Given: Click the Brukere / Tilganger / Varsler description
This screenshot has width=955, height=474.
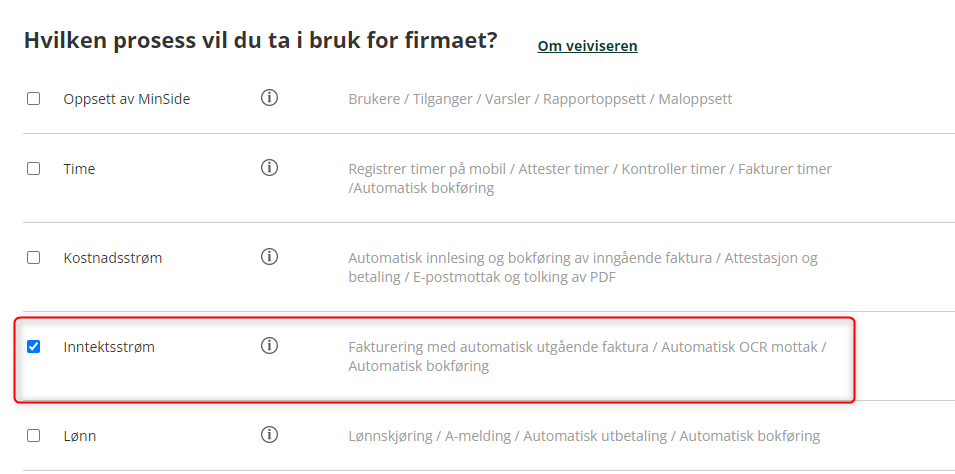Looking at the screenshot, I should click(540, 99).
